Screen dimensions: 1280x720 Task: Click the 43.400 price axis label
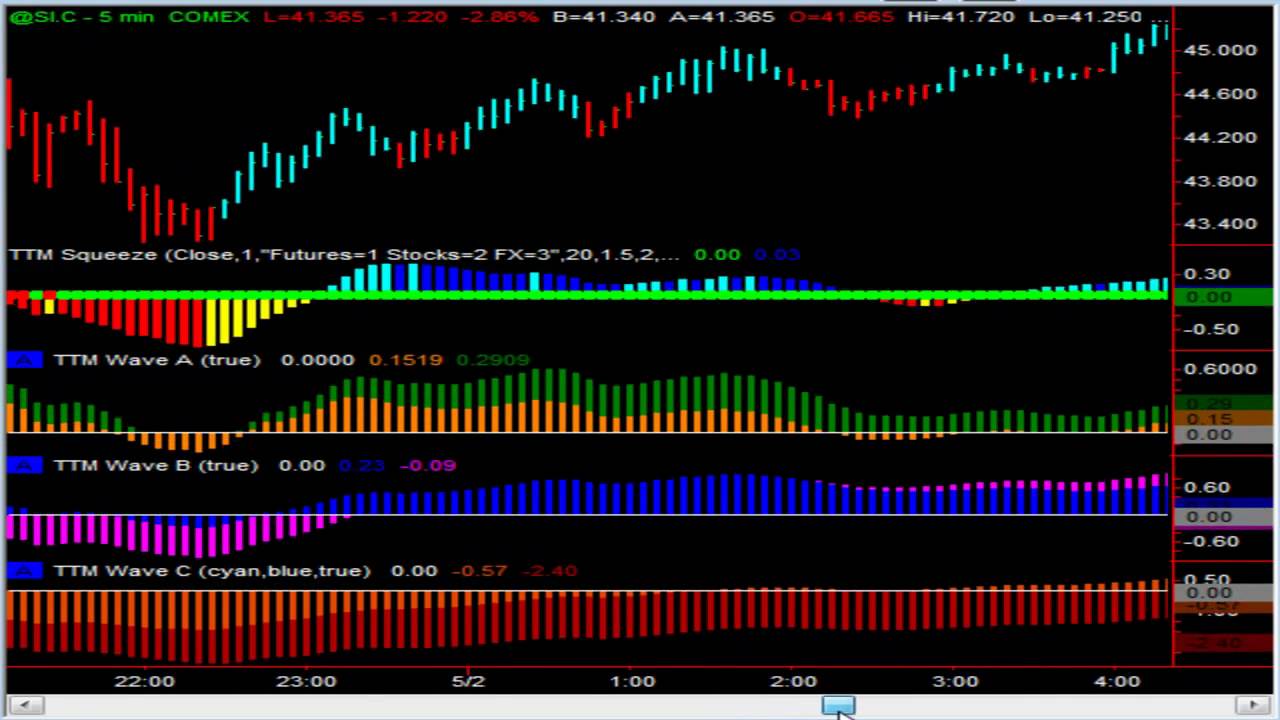coord(1219,224)
